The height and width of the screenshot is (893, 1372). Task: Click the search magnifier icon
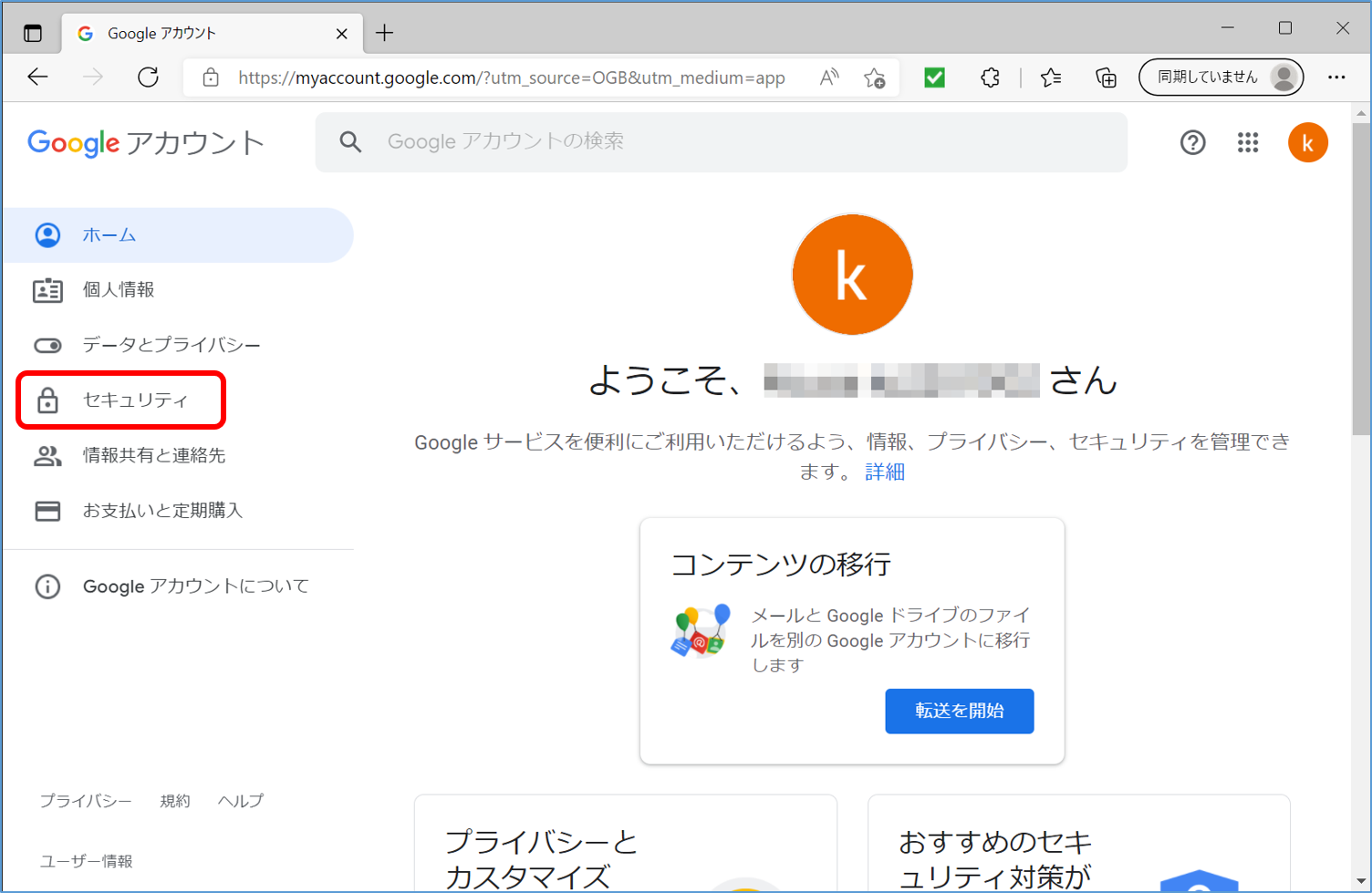pyautogui.click(x=350, y=141)
